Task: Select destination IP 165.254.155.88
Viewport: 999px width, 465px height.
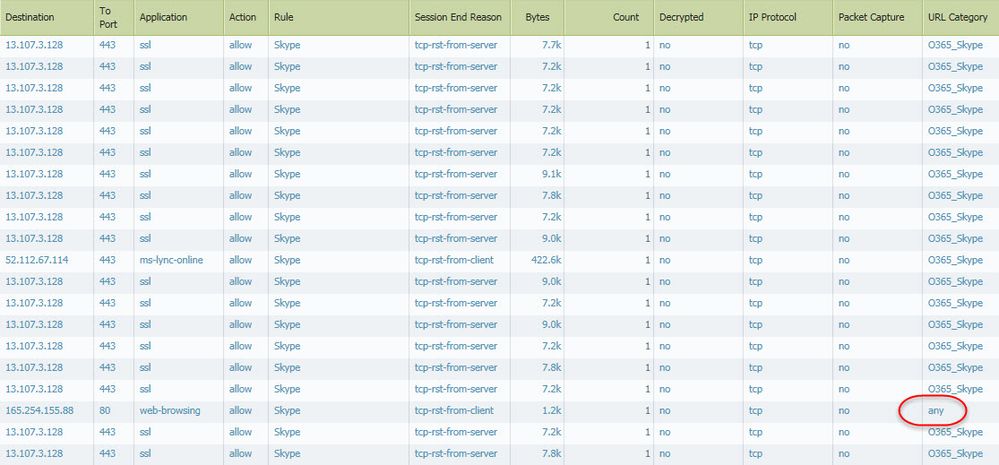Action: pyautogui.click(x=39, y=410)
